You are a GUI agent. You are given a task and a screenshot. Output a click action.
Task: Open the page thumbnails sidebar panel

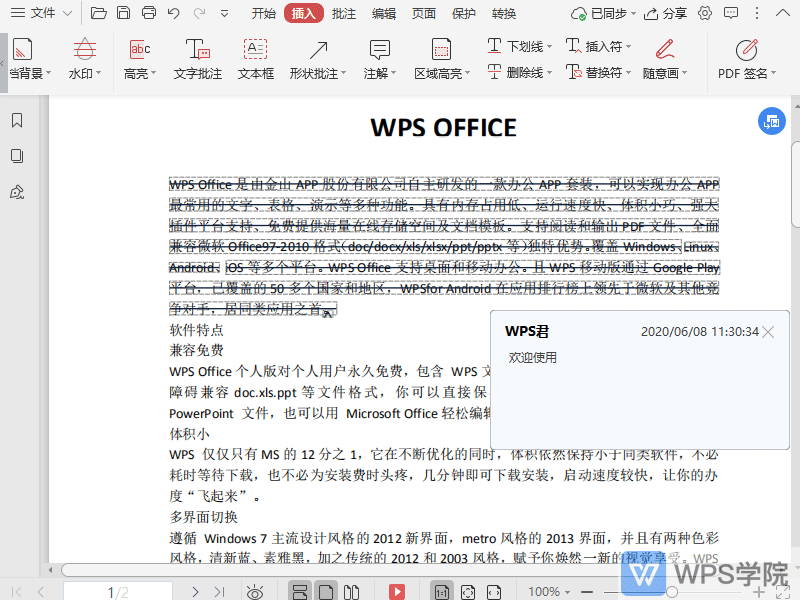click(17, 156)
